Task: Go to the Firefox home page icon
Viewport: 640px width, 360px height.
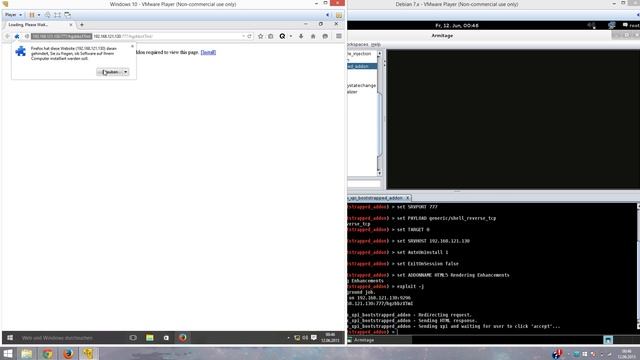Action: pos(313,36)
